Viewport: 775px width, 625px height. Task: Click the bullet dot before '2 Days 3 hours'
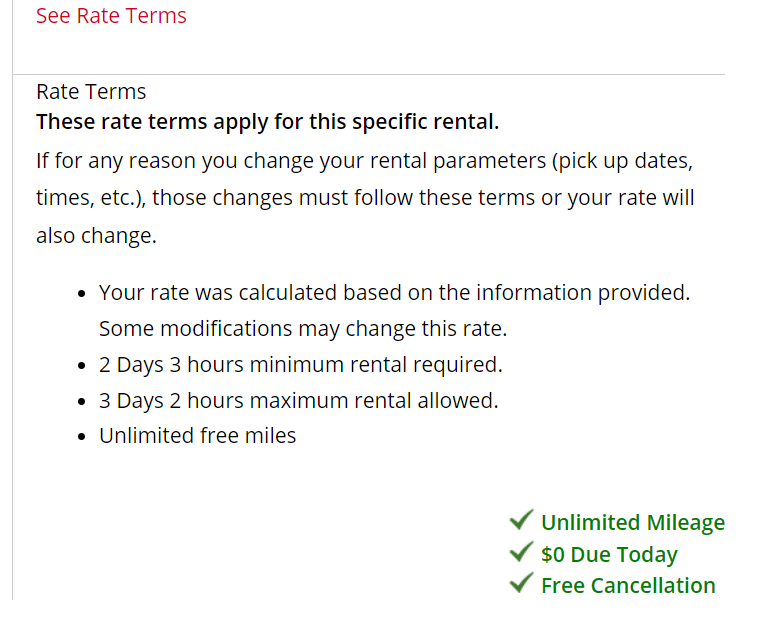(82, 367)
